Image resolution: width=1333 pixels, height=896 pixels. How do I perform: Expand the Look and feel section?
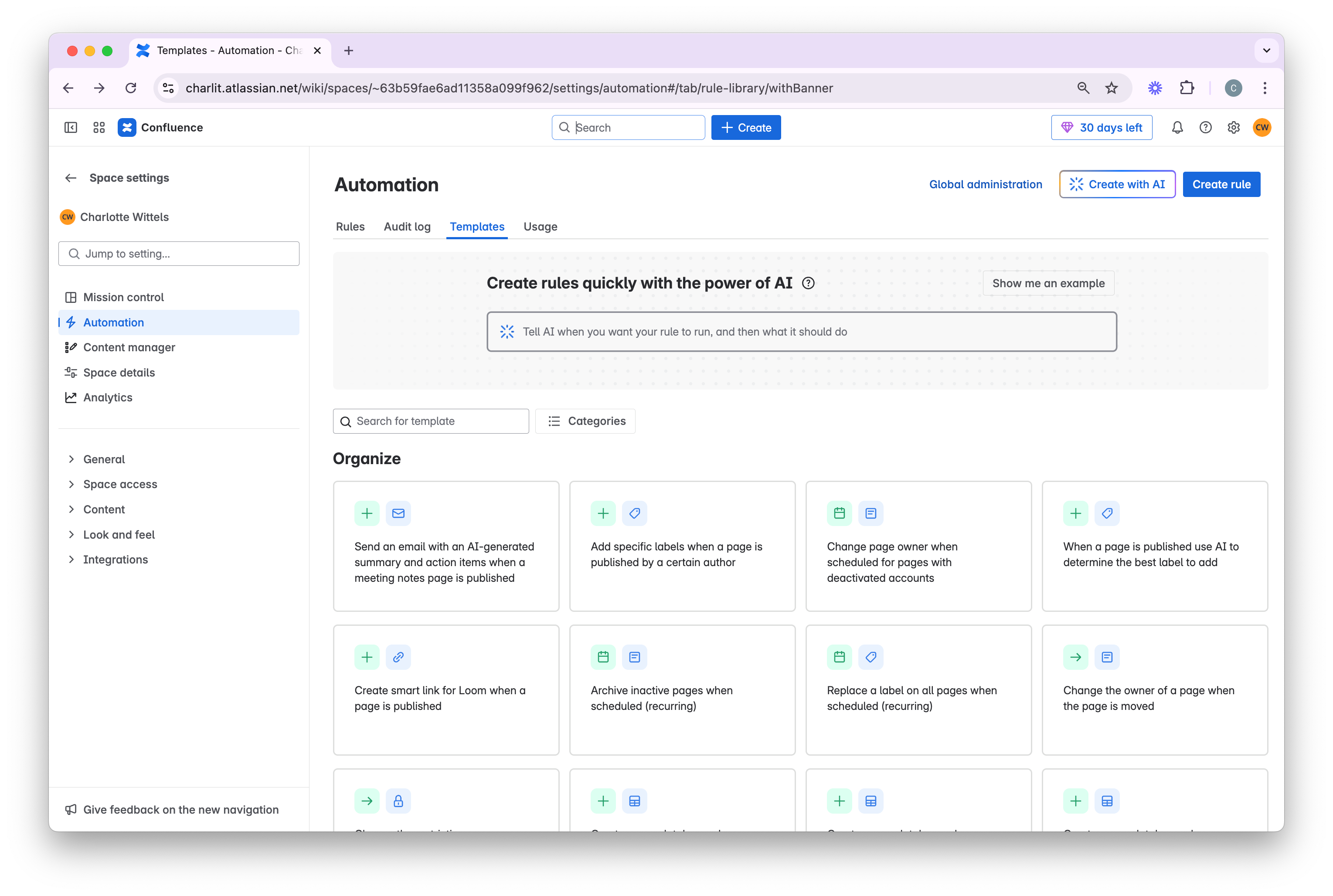pos(118,534)
